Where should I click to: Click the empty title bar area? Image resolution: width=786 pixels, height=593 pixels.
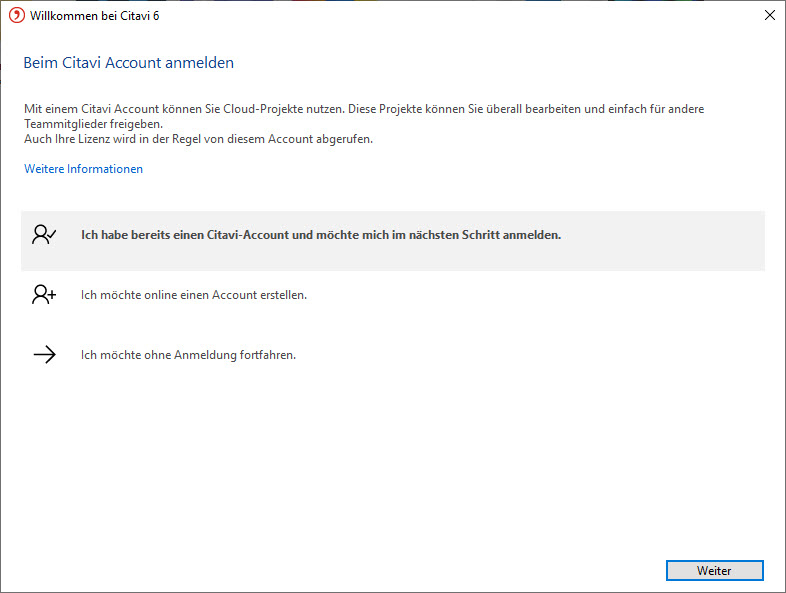450,15
